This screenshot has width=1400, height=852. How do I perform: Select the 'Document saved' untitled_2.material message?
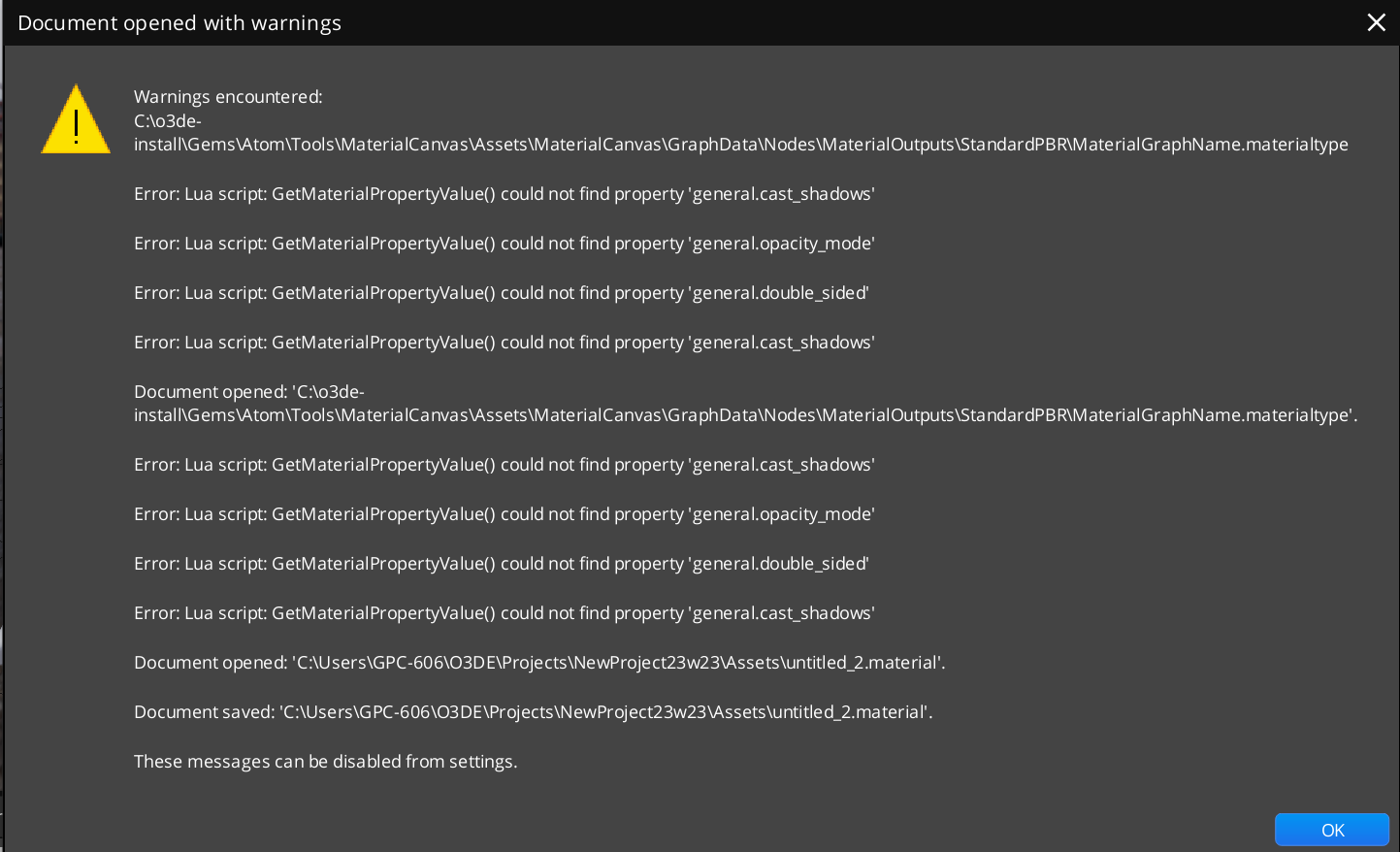click(x=534, y=711)
